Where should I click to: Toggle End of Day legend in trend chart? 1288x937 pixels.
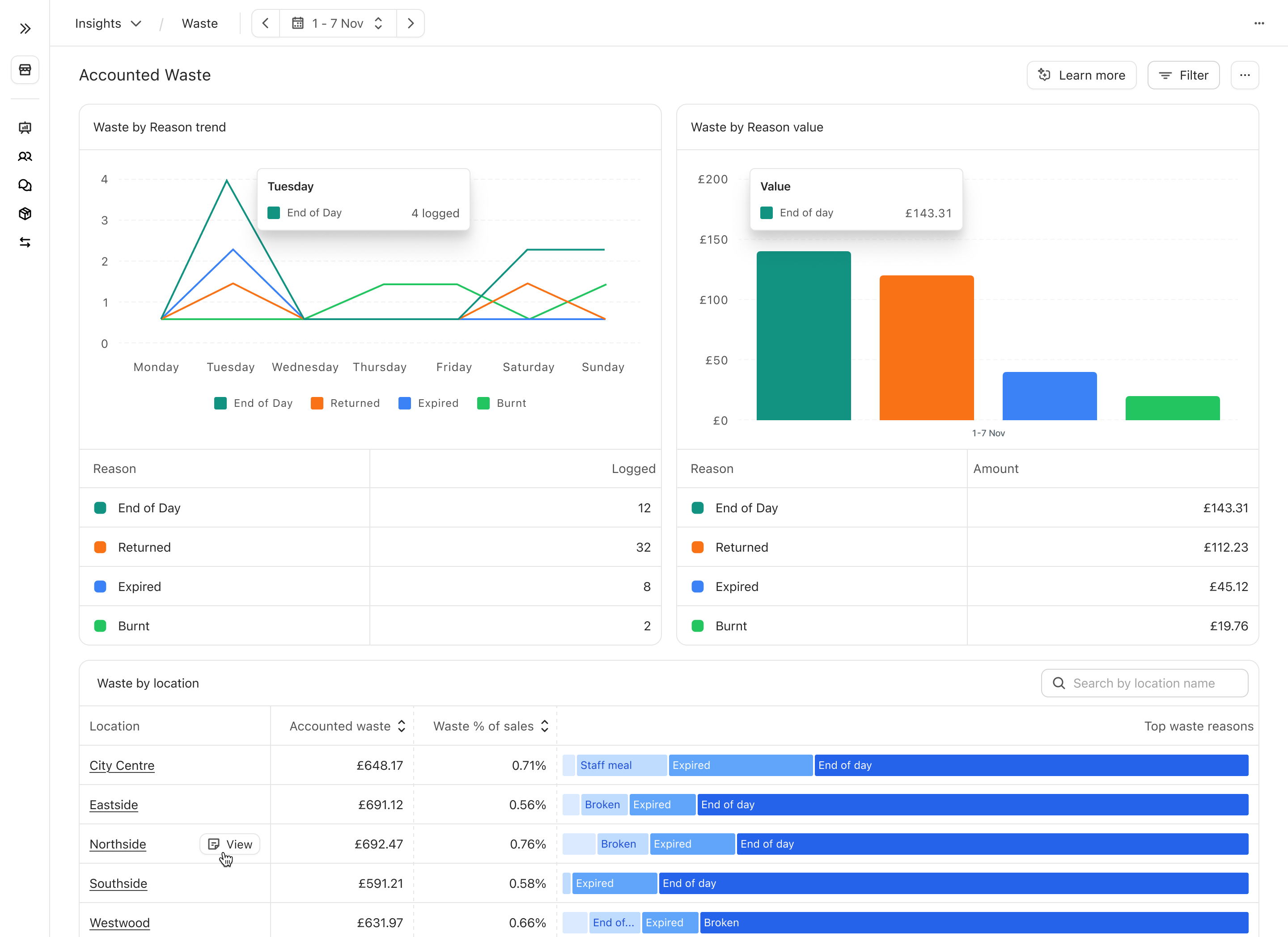tap(253, 404)
